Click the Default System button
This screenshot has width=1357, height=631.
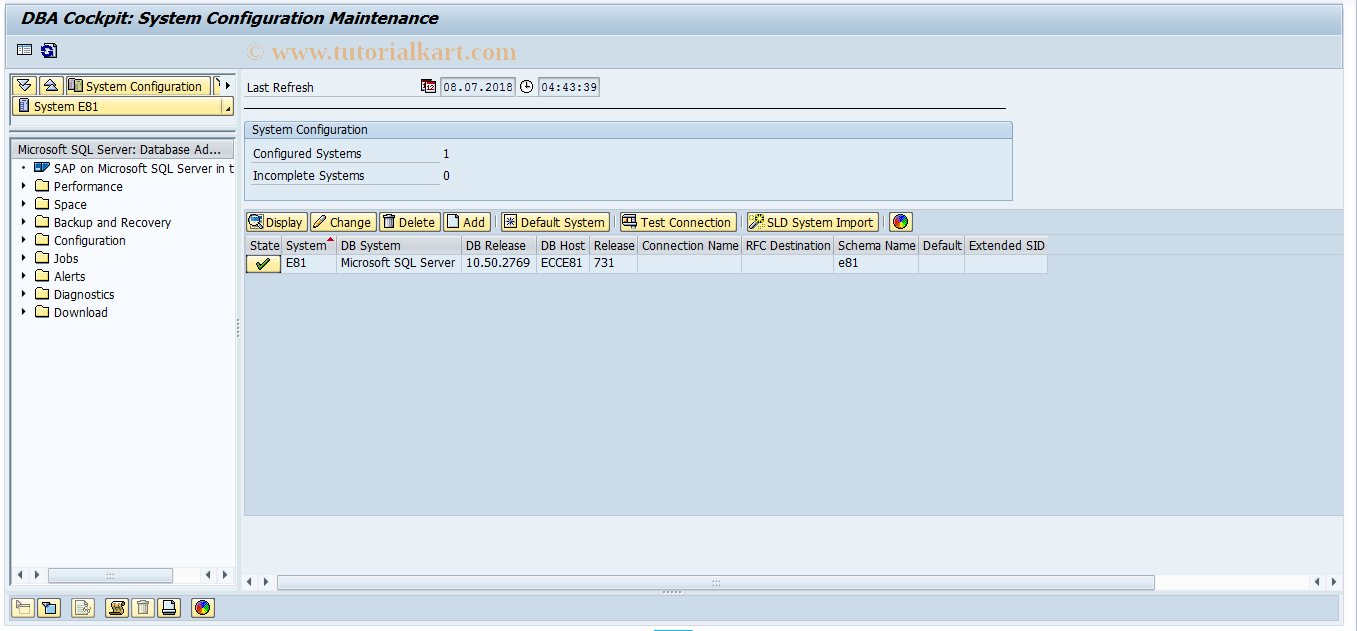(555, 222)
